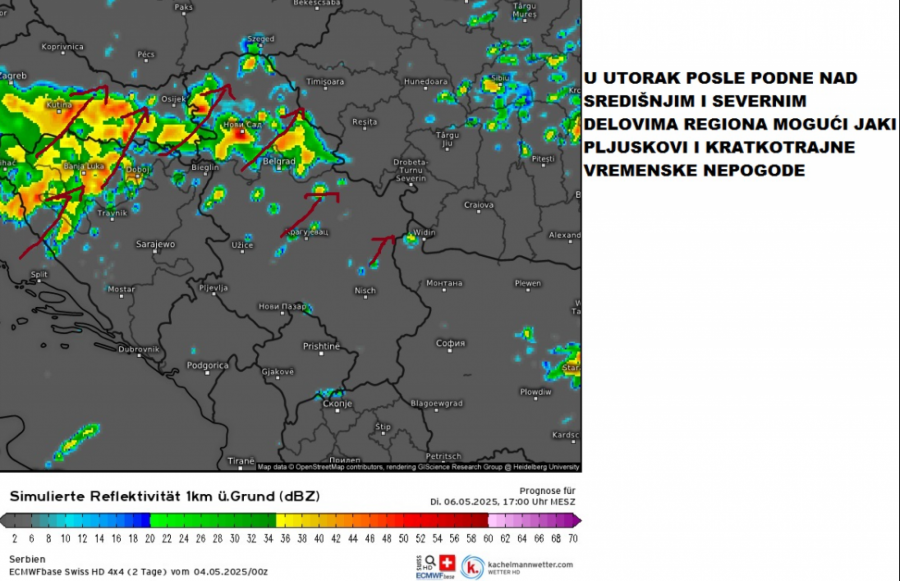Image resolution: width=900 pixels, height=581 pixels.
Task: Click the kachelmannwetter 'k.' circle logo
Action: (474, 567)
